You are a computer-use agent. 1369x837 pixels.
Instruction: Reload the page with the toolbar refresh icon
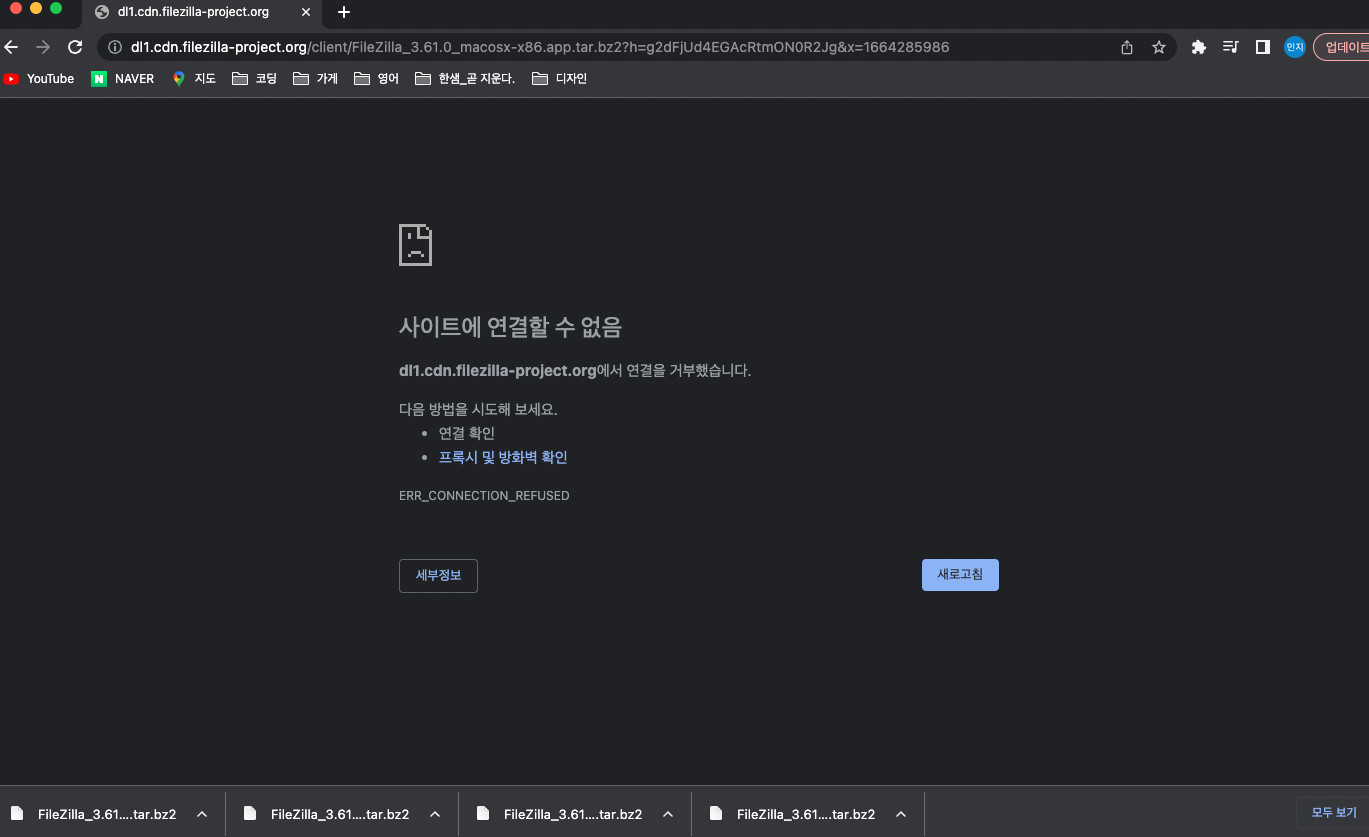click(74, 47)
